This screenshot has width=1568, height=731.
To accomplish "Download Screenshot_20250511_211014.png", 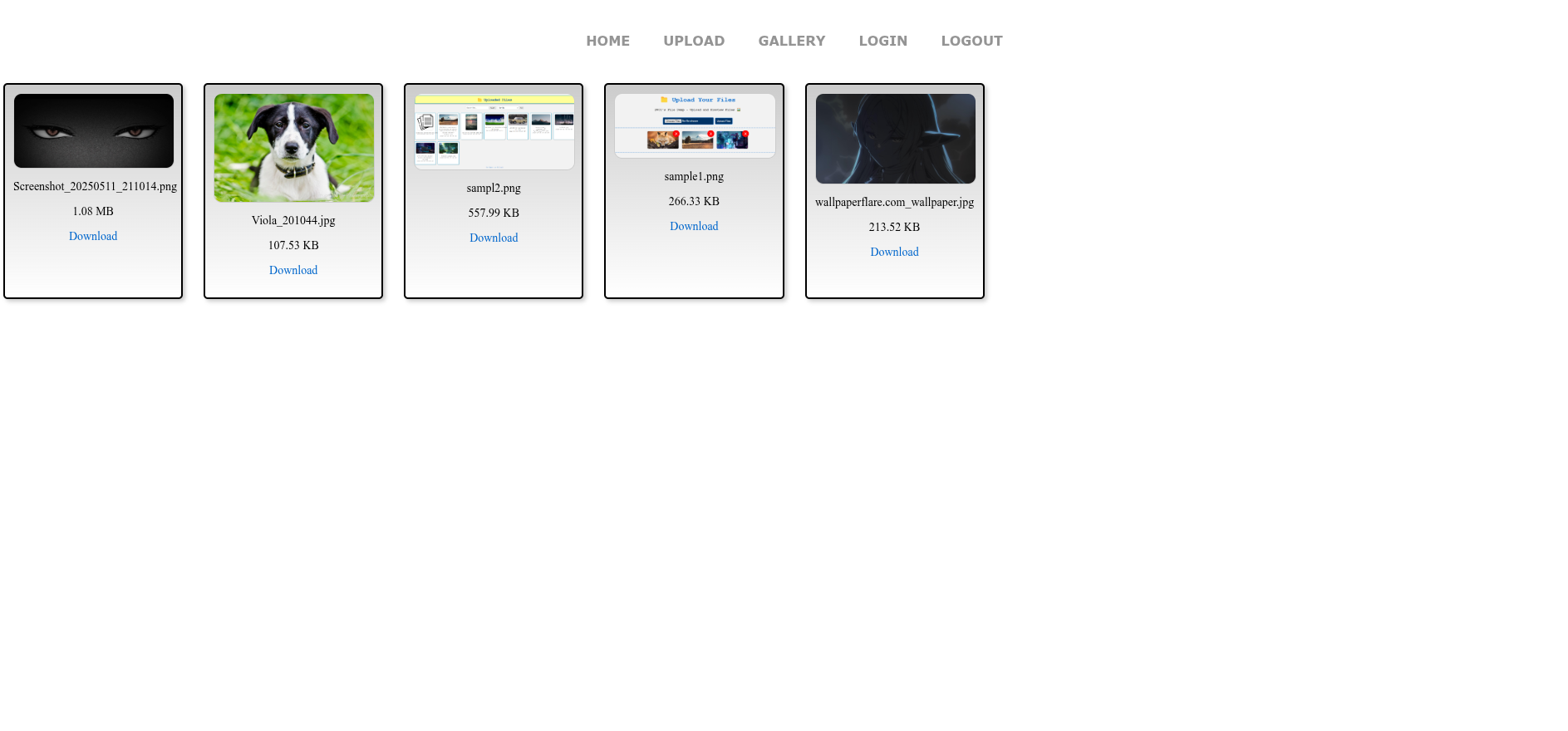I will (93, 236).
